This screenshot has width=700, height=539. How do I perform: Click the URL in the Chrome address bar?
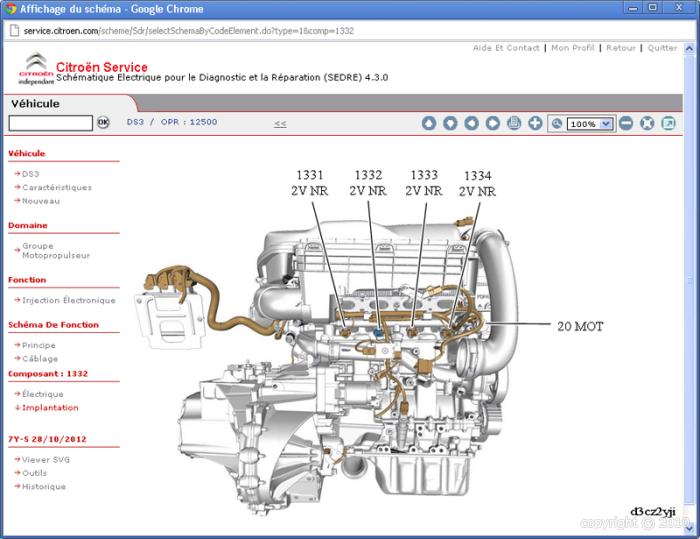click(188, 31)
